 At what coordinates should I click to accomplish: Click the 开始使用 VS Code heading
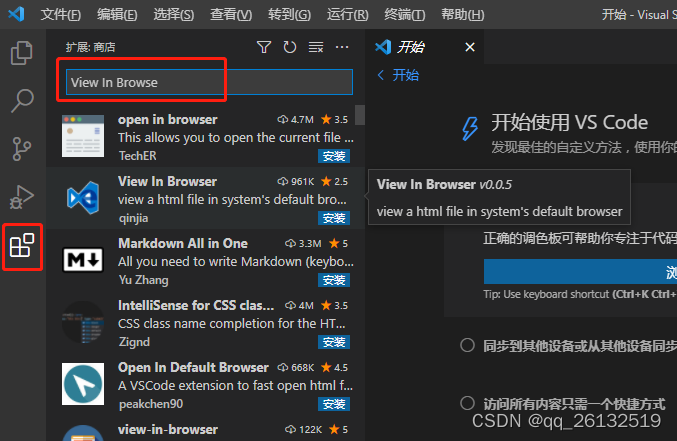(569, 123)
